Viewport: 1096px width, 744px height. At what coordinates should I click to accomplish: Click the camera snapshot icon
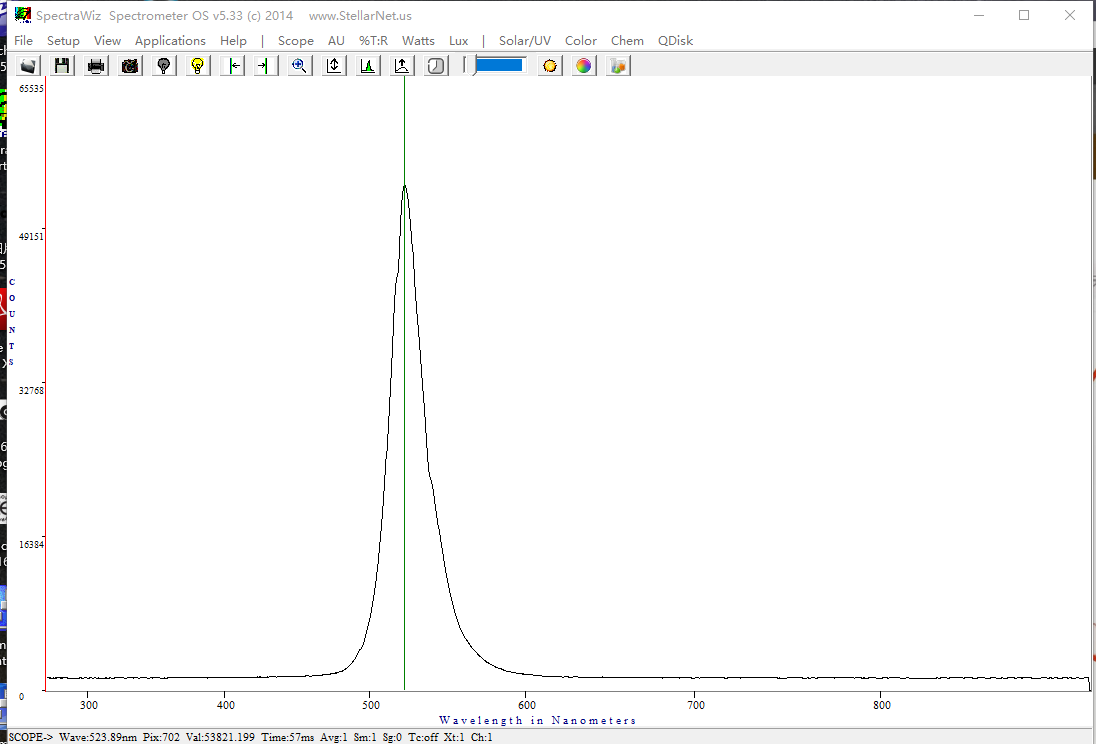tap(130, 66)
